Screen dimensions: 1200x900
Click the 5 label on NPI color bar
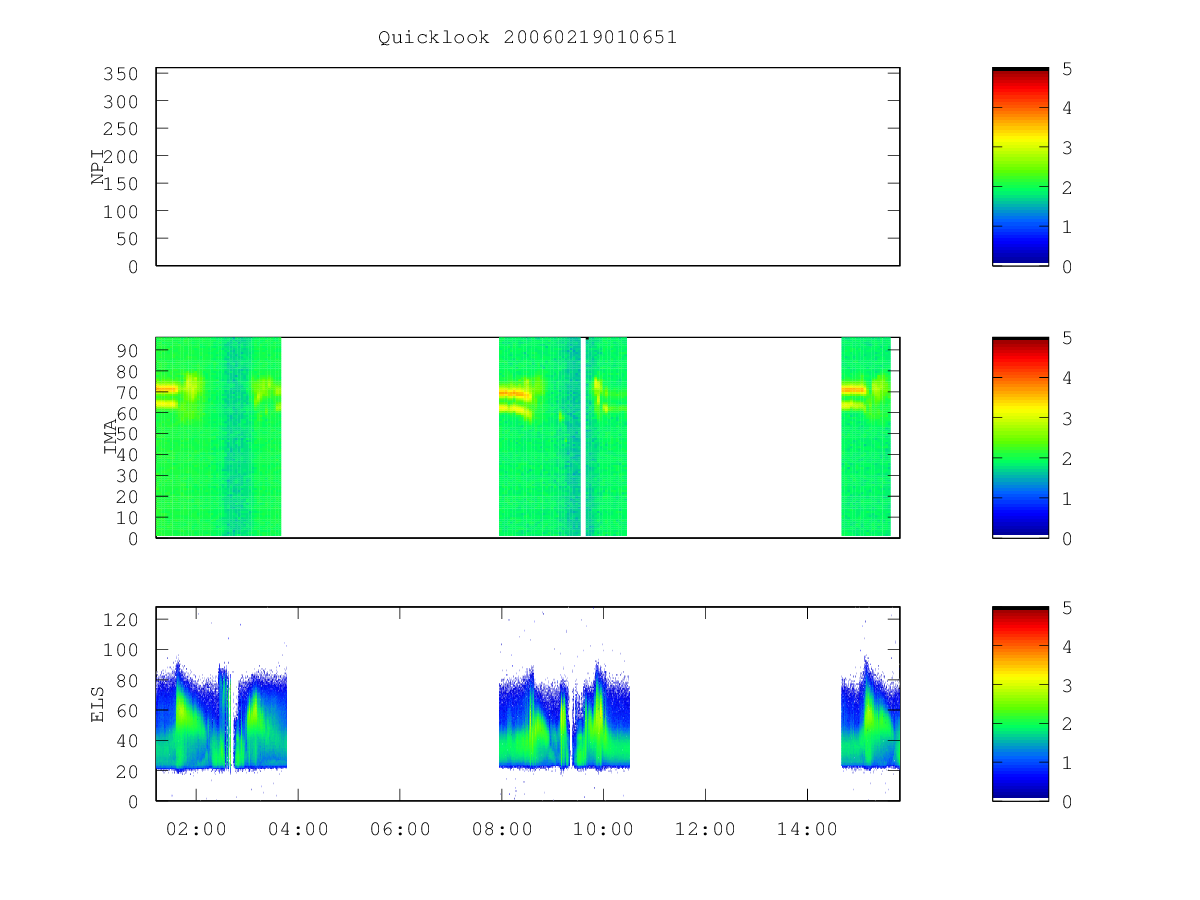[x=1065, y=69]
